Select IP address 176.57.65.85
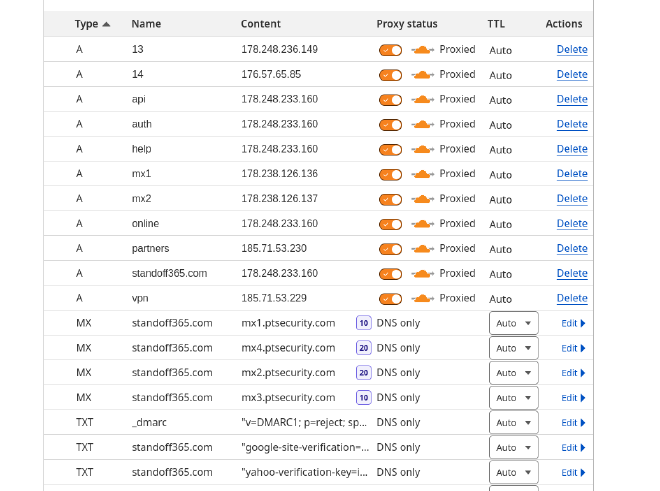Image resolution: width=660 pixels, height=491 pixels. (x=271, y=74)
